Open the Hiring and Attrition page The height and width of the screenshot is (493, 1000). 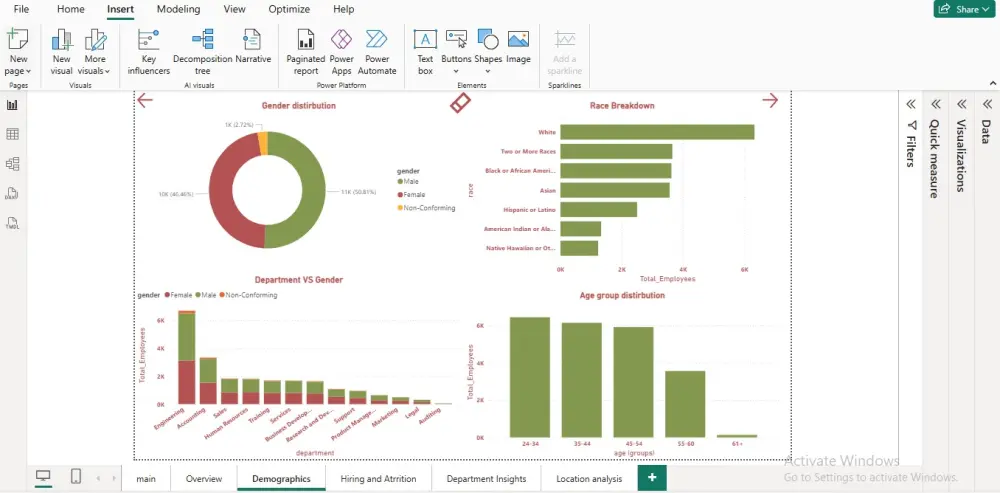click(378, 478)
